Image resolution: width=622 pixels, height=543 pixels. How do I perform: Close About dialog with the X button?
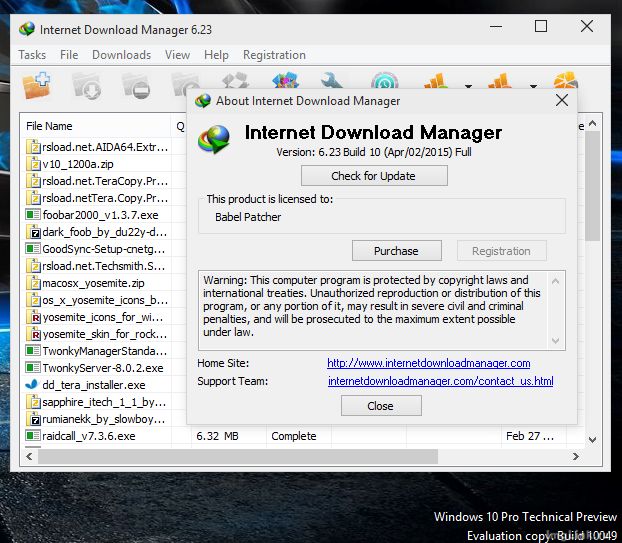point(562,100)
